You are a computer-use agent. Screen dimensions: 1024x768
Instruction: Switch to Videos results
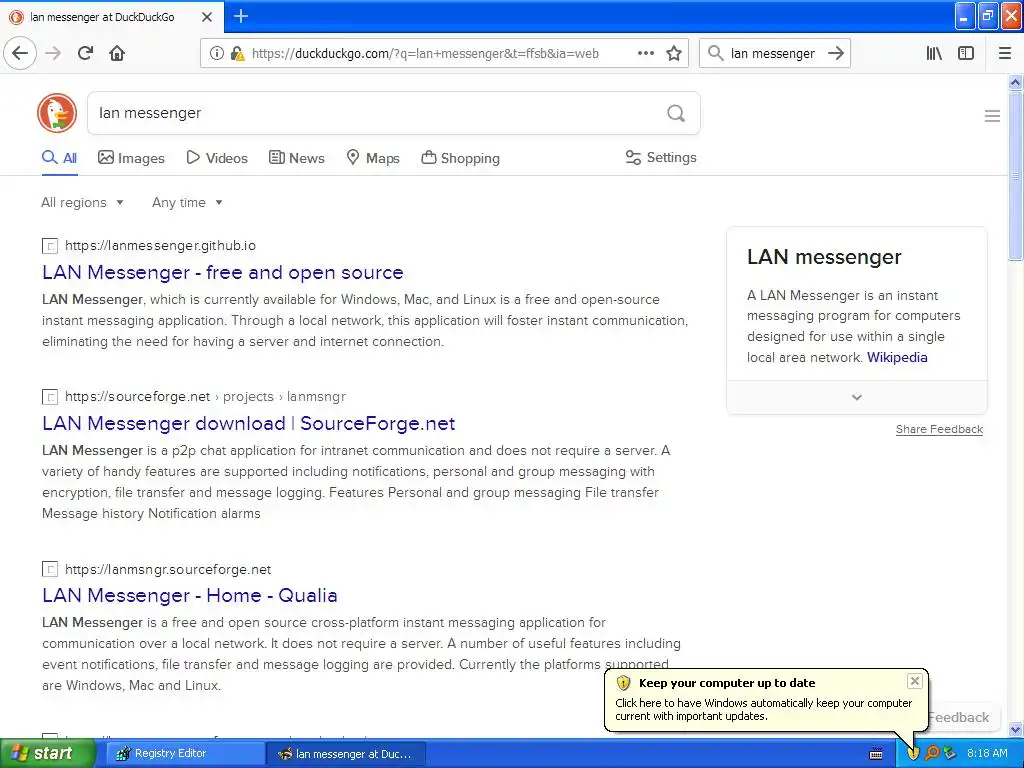(x=217, y=158)
